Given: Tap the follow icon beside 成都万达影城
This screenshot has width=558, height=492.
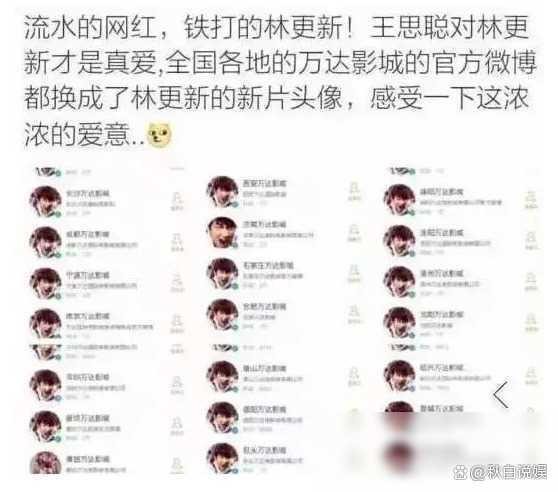Looking at the screenshot, I should click(177, 242).
